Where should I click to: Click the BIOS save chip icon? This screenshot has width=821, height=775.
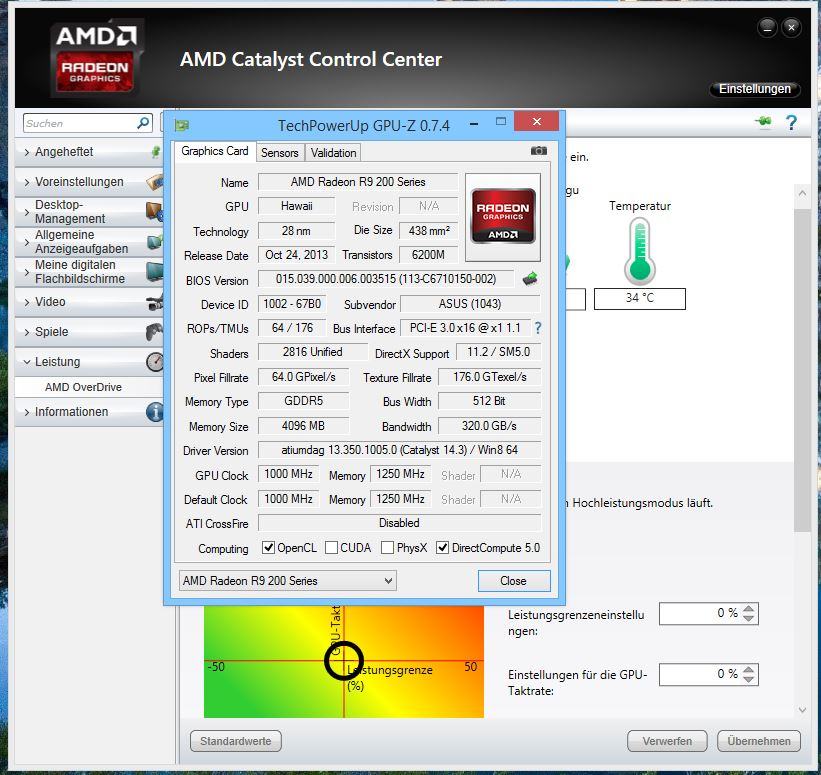click(530, 279)
